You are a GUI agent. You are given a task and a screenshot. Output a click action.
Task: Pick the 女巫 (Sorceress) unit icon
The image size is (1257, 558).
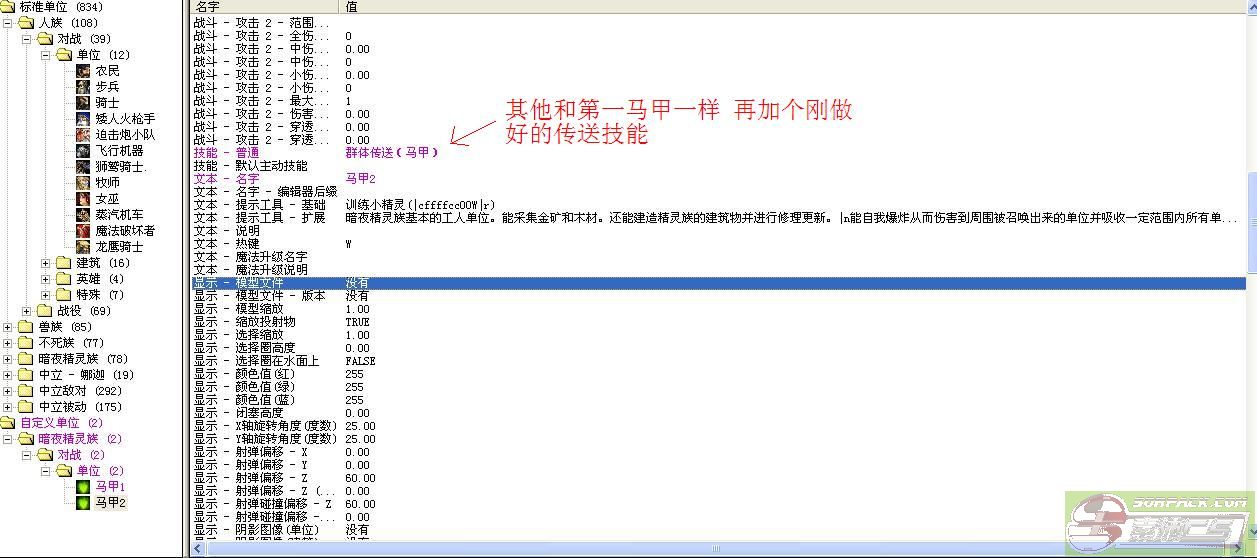coord(84,199)
